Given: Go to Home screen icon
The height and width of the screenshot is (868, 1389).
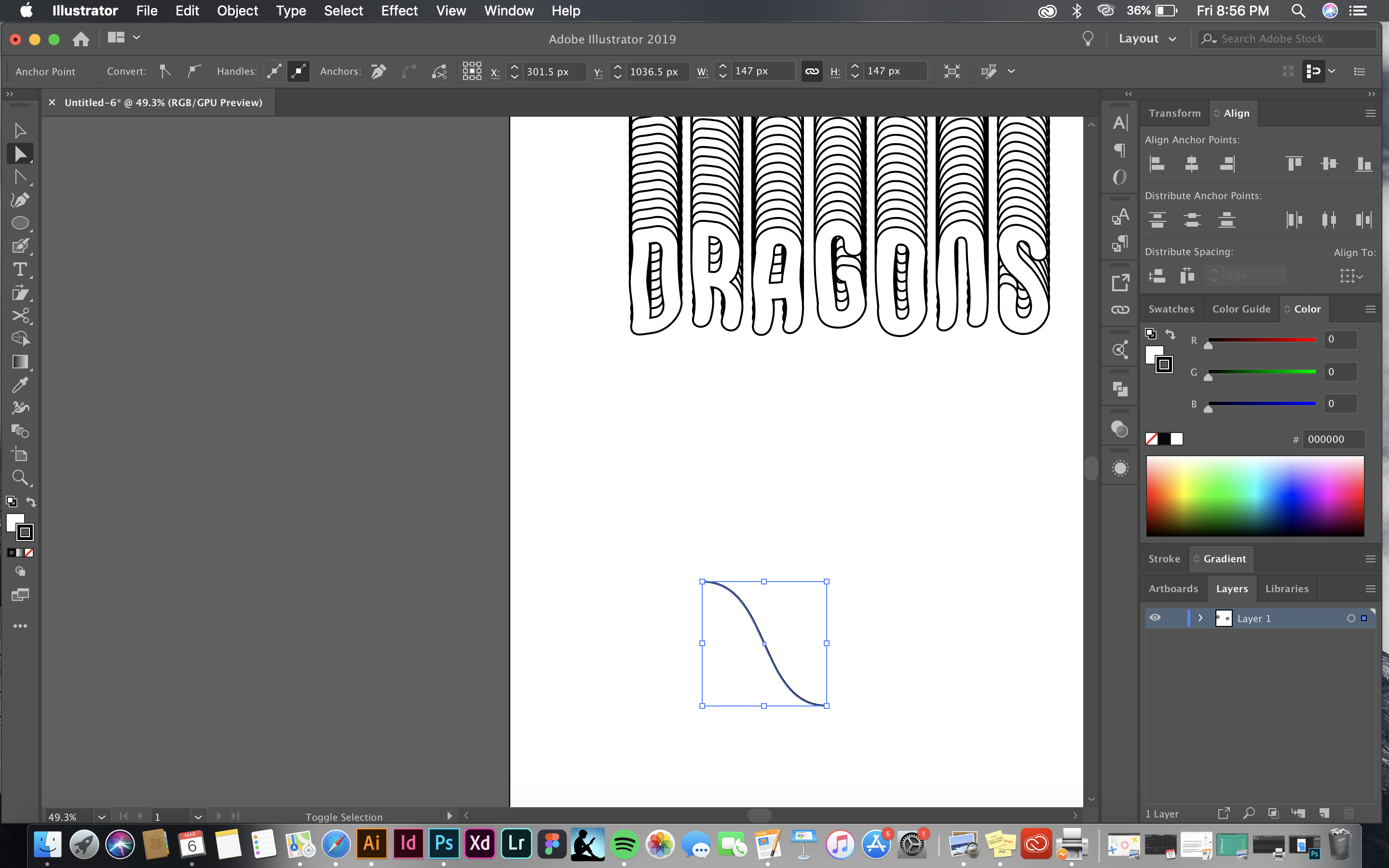Looking at the screenshot, I should [81, 39].
